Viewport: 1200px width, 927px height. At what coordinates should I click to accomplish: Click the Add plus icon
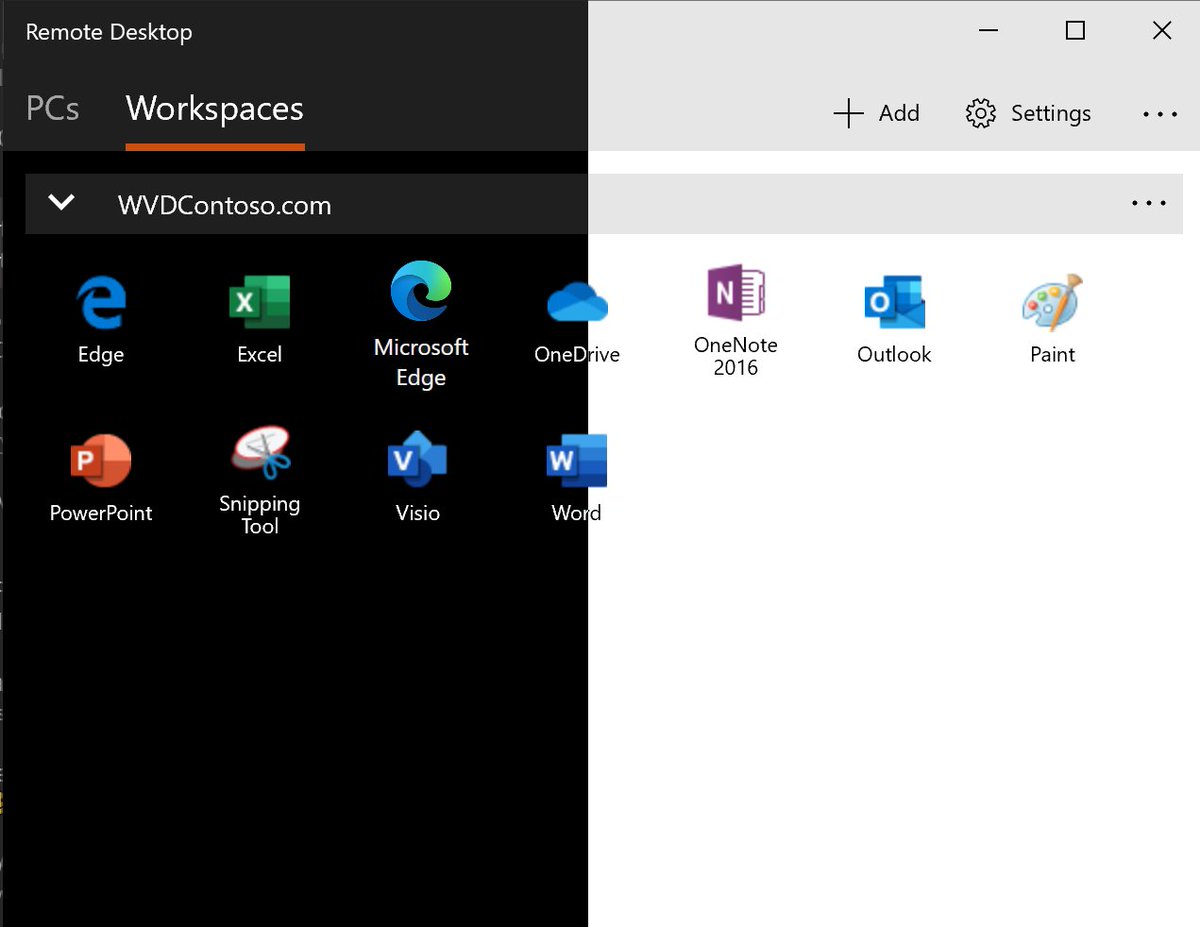848,113
